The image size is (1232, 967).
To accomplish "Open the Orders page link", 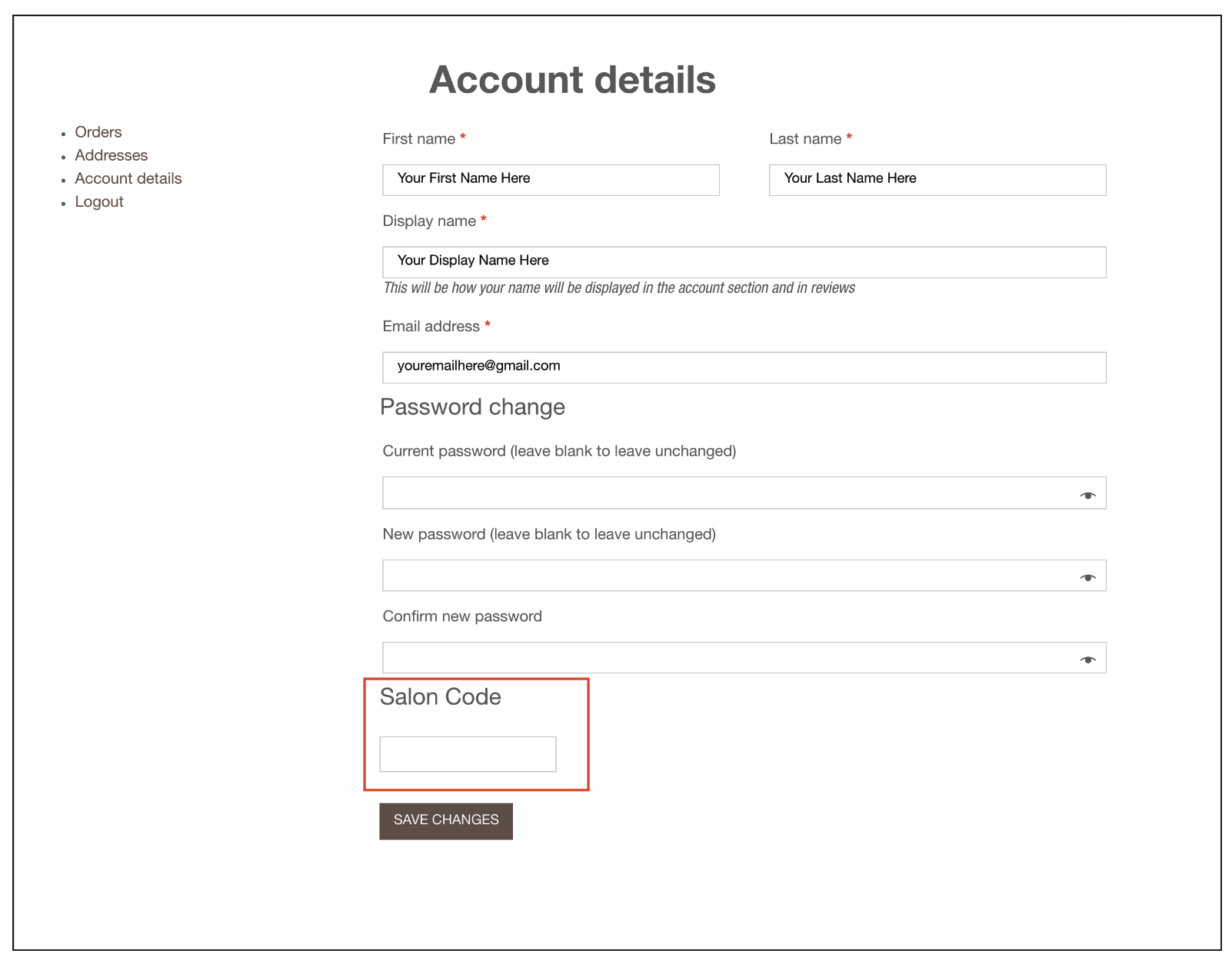I will pyautogui.click(x=98, y=132).
